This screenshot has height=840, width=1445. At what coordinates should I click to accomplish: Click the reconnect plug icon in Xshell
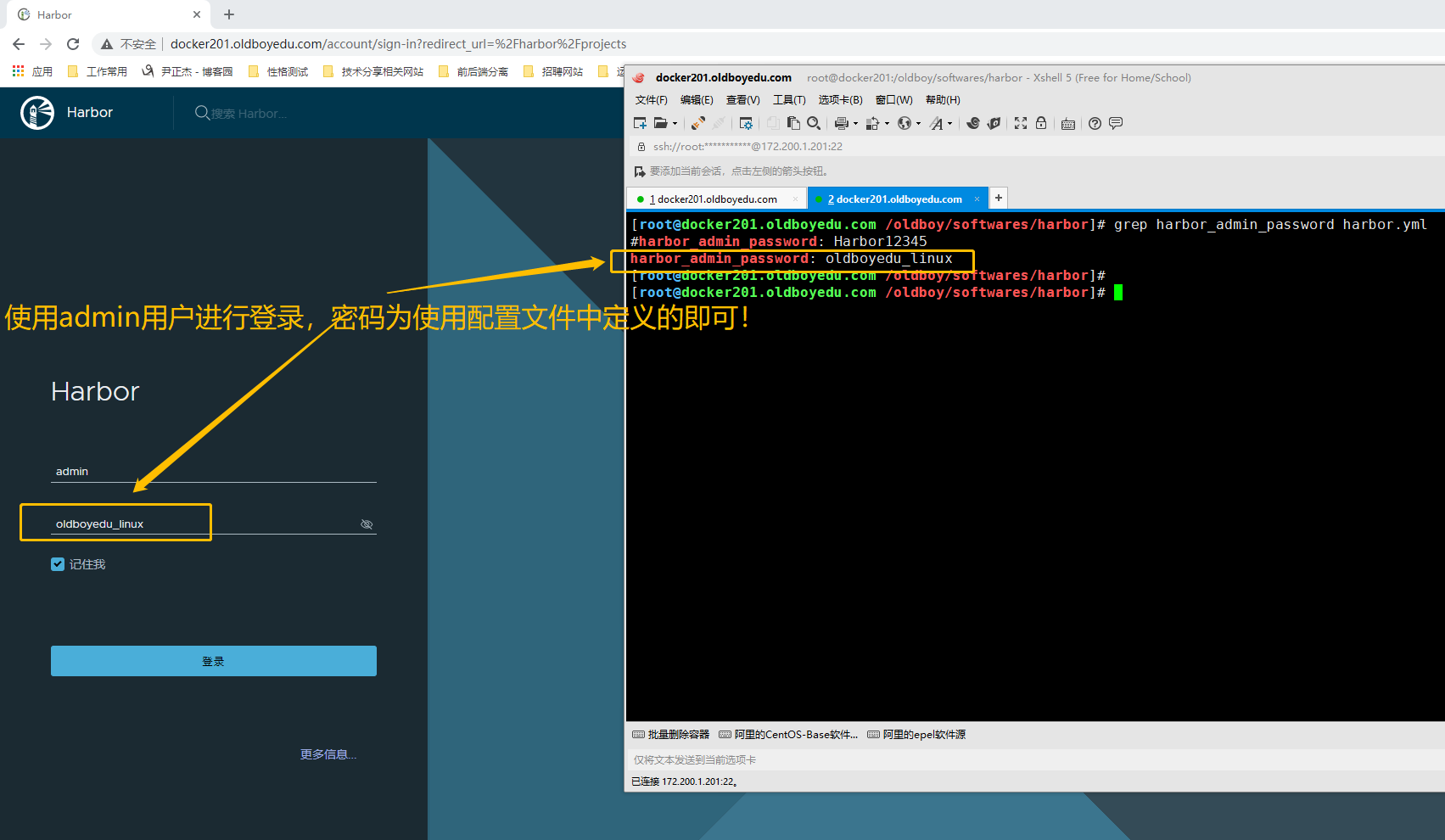pyautogui.click(x=697, y=123)
